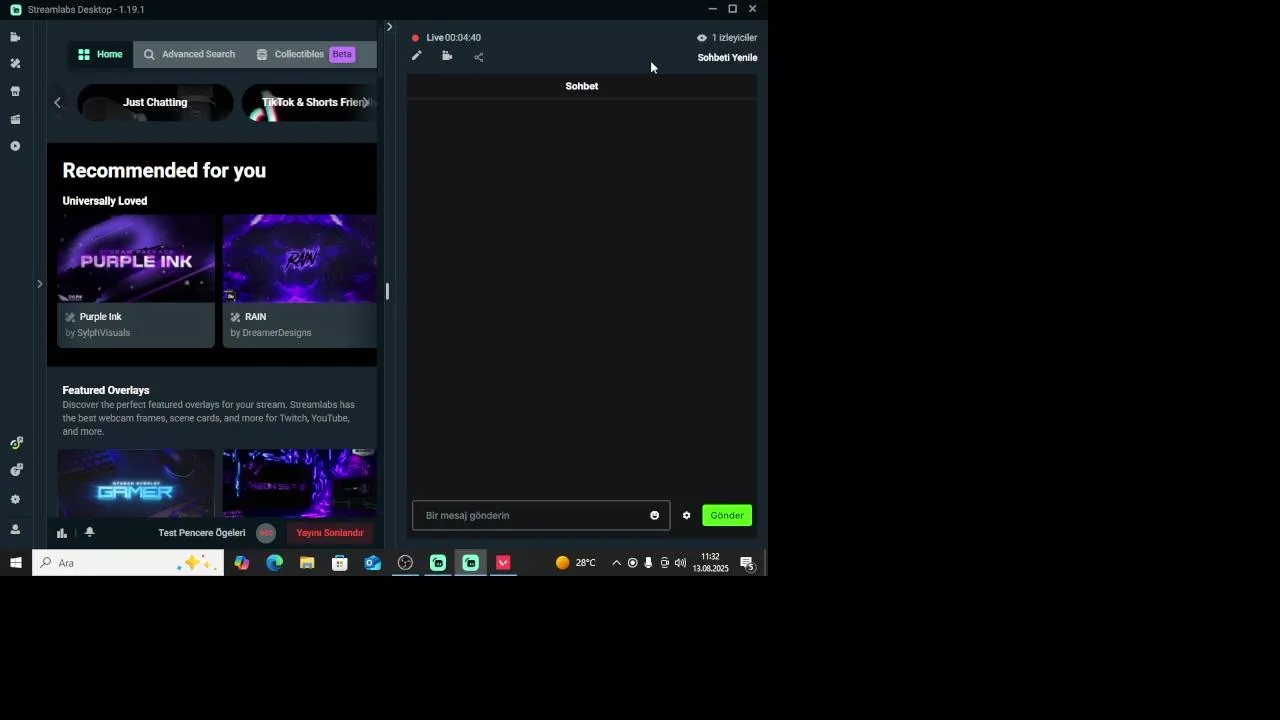
Task: Show previous categories with the left arrow
Action: [57, 102]
